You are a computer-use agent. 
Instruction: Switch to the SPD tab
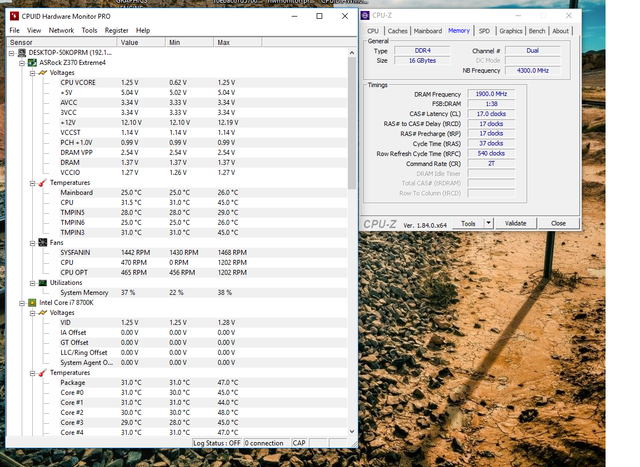tap(484, 31)
